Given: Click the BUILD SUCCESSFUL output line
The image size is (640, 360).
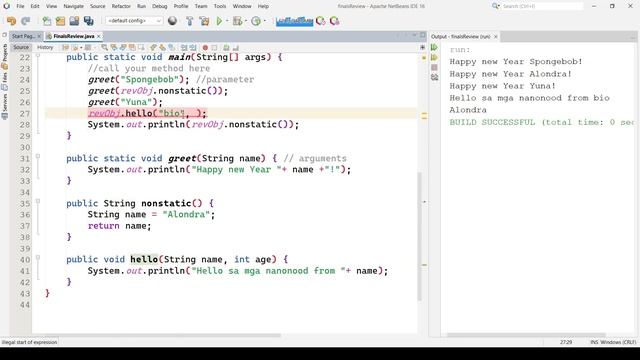Looking at the screenshot, I should pyautogui.click(x=542, y=122).
